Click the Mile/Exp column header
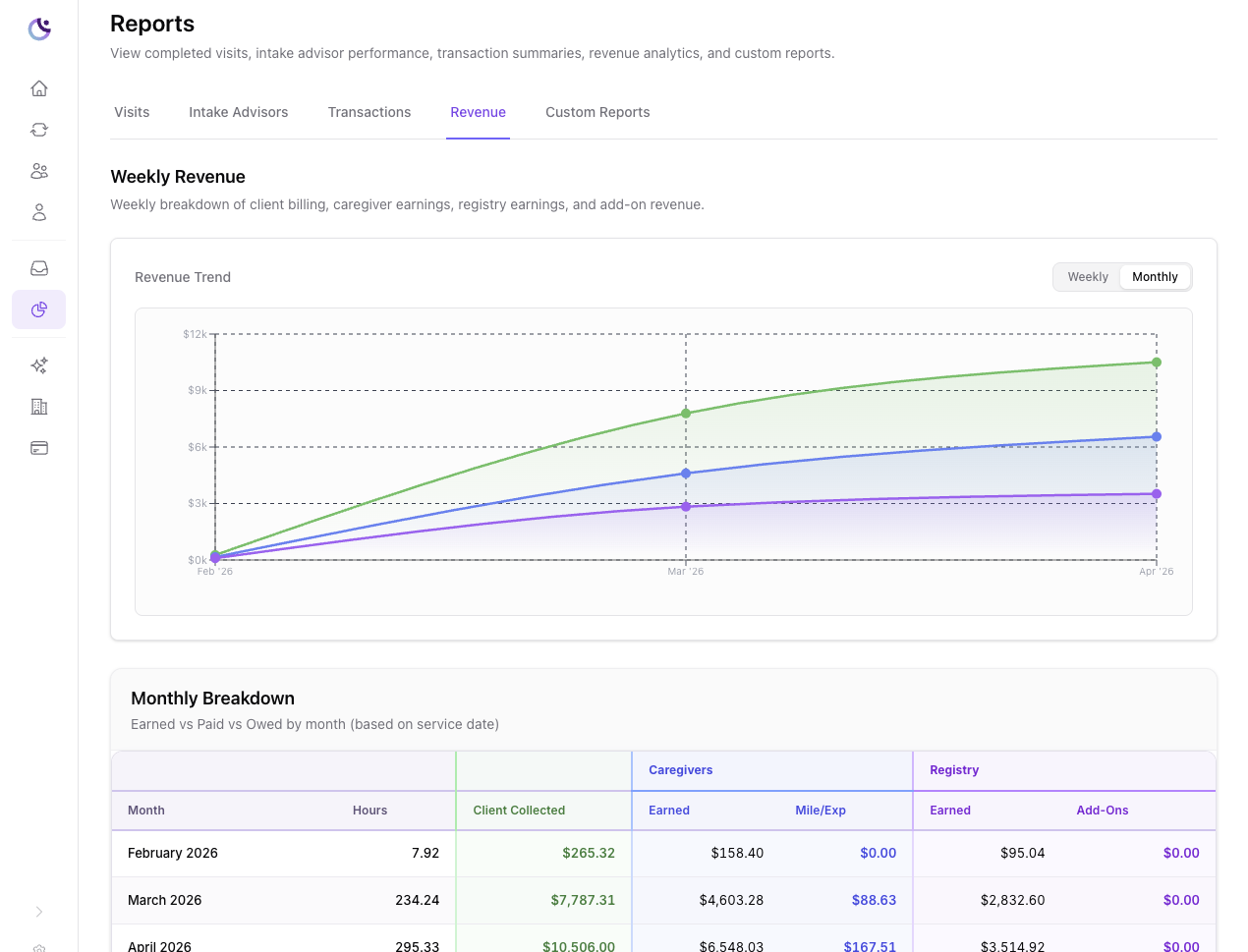This screenshot has width=1248, height=952. point(821,811)
